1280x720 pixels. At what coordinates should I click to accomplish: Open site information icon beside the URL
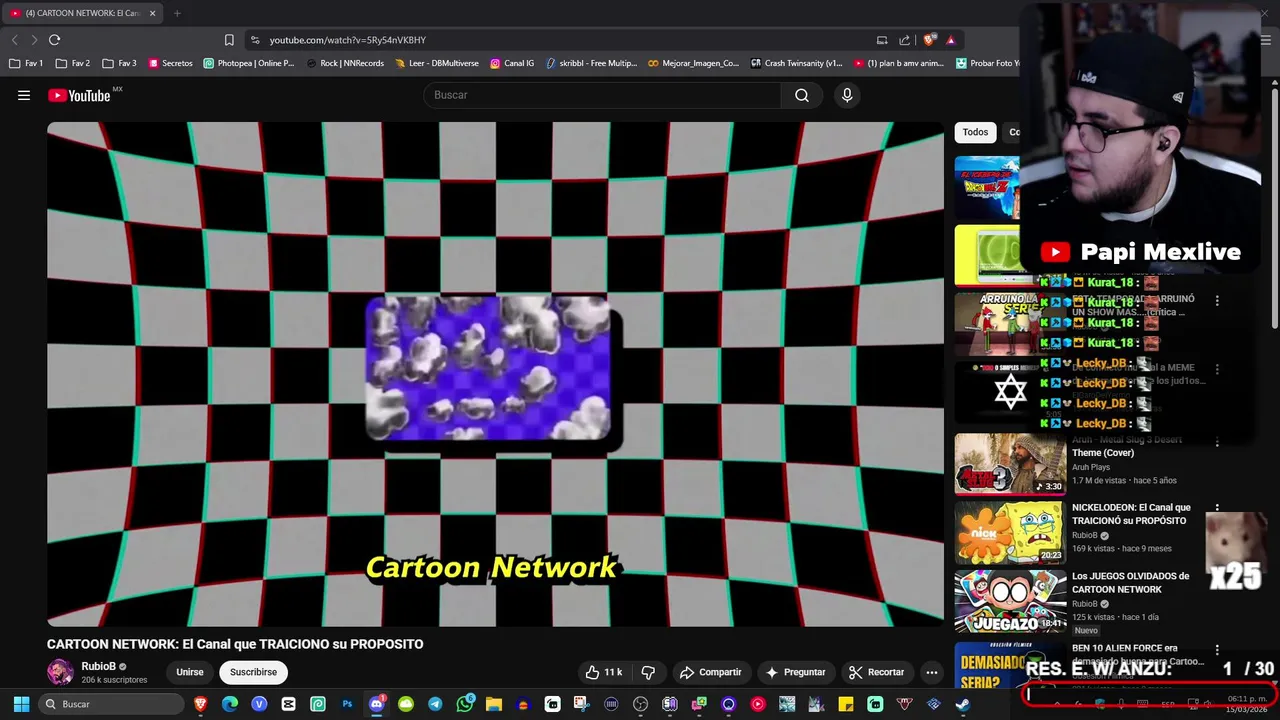point(255,40)
